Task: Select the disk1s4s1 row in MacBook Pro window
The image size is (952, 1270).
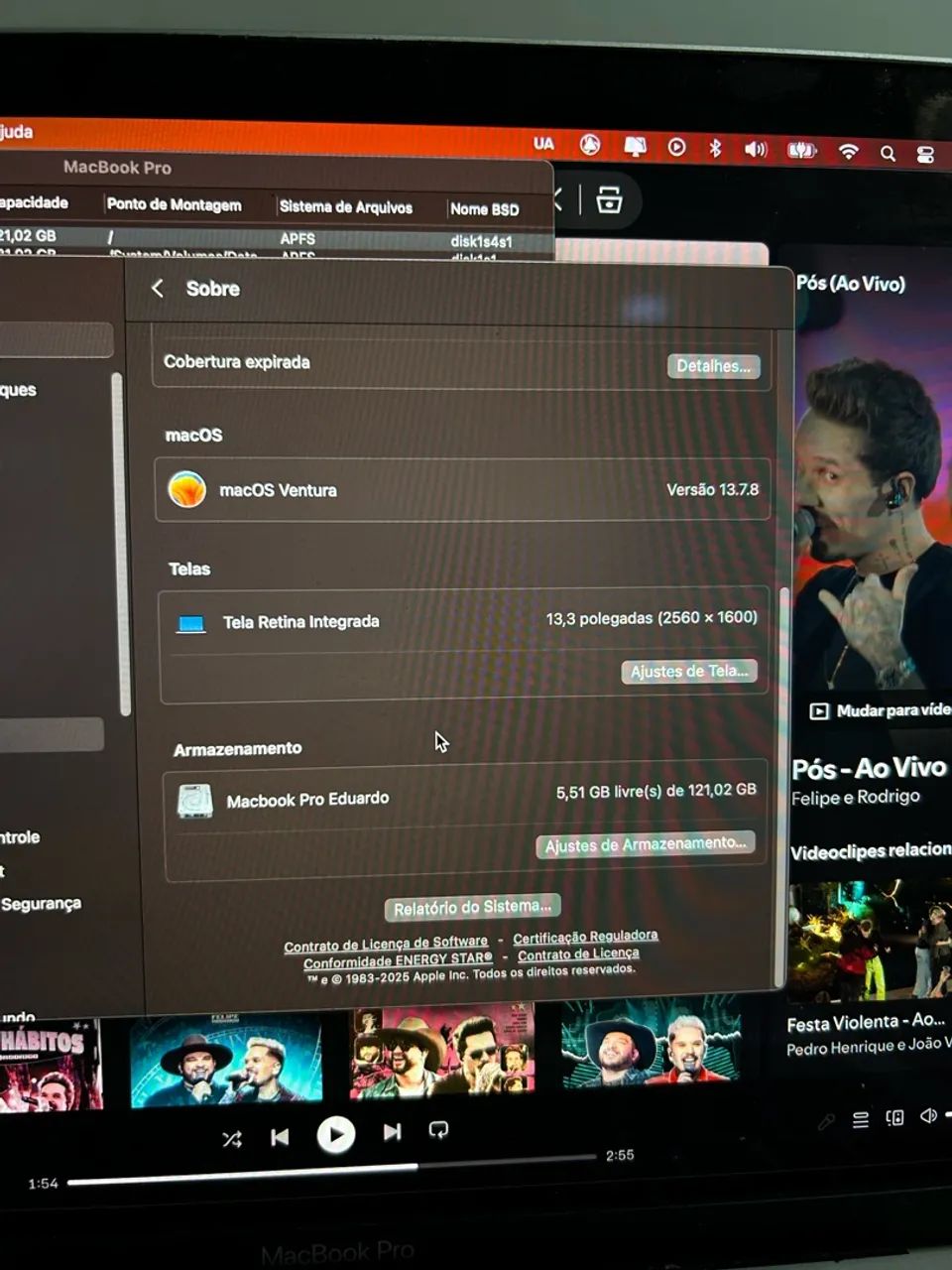Action: click(x=276, y=238)
